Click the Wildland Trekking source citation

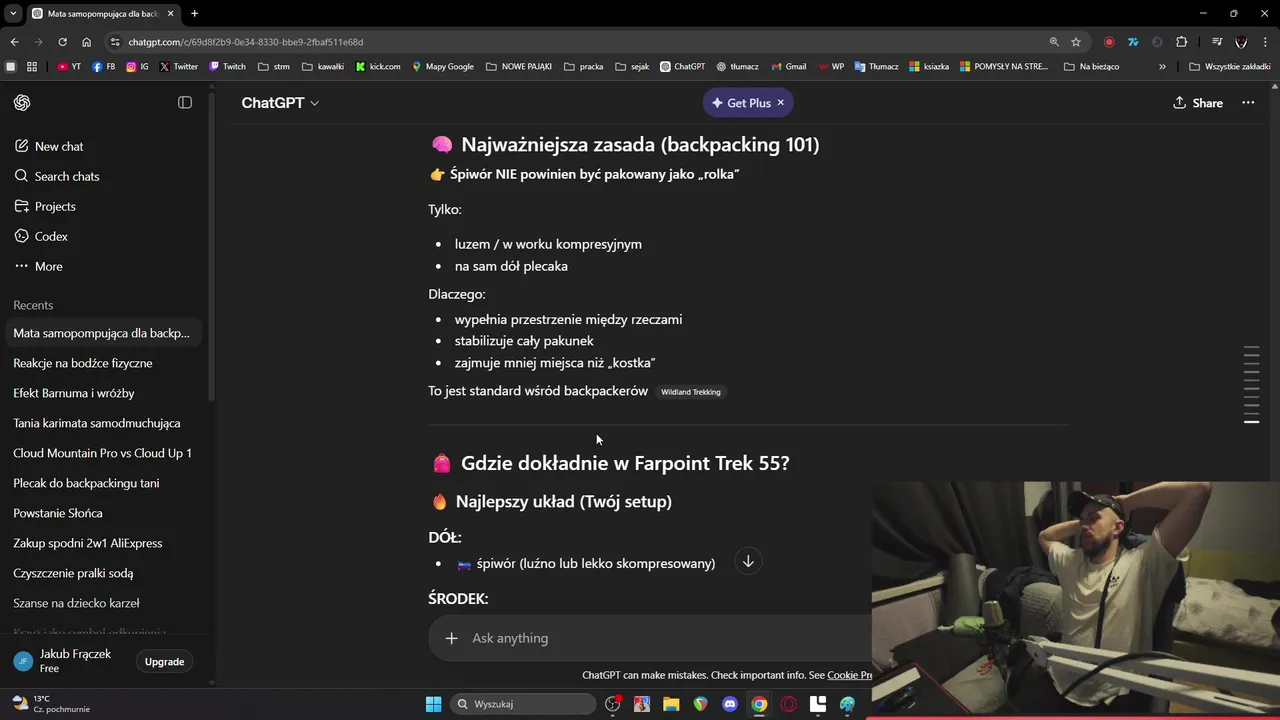coord(691,392)
